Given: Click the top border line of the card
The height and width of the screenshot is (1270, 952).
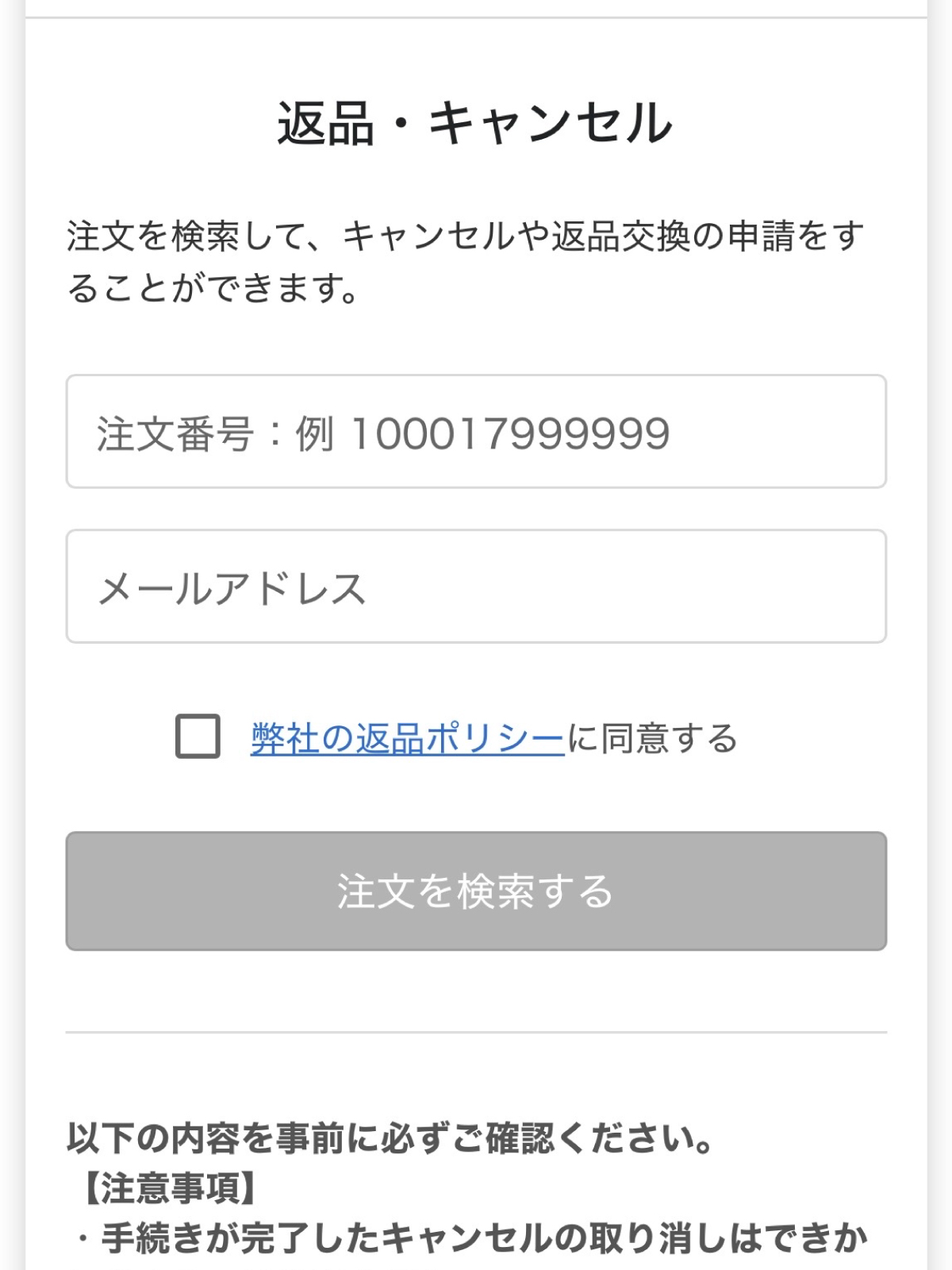Looking at the screenshot, I should [476, 17].
